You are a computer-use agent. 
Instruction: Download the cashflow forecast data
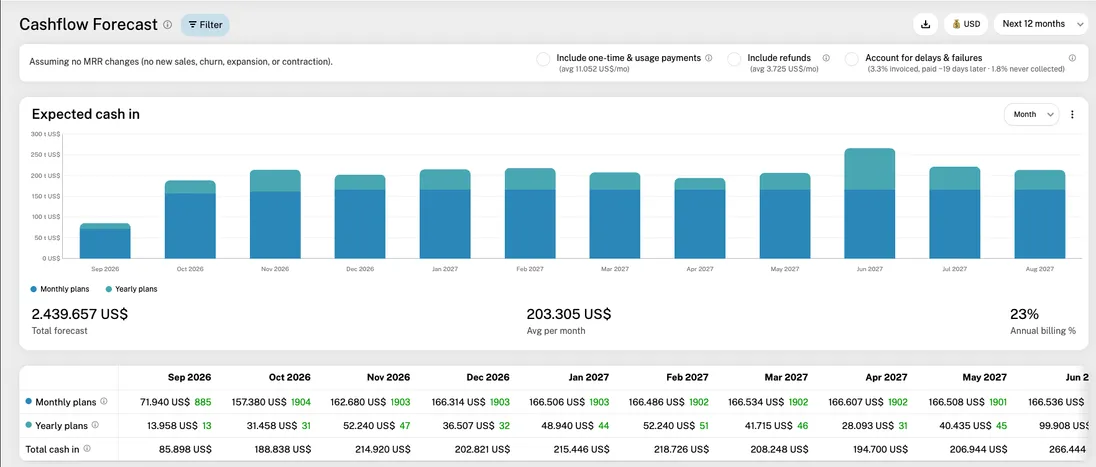(925, 24)
